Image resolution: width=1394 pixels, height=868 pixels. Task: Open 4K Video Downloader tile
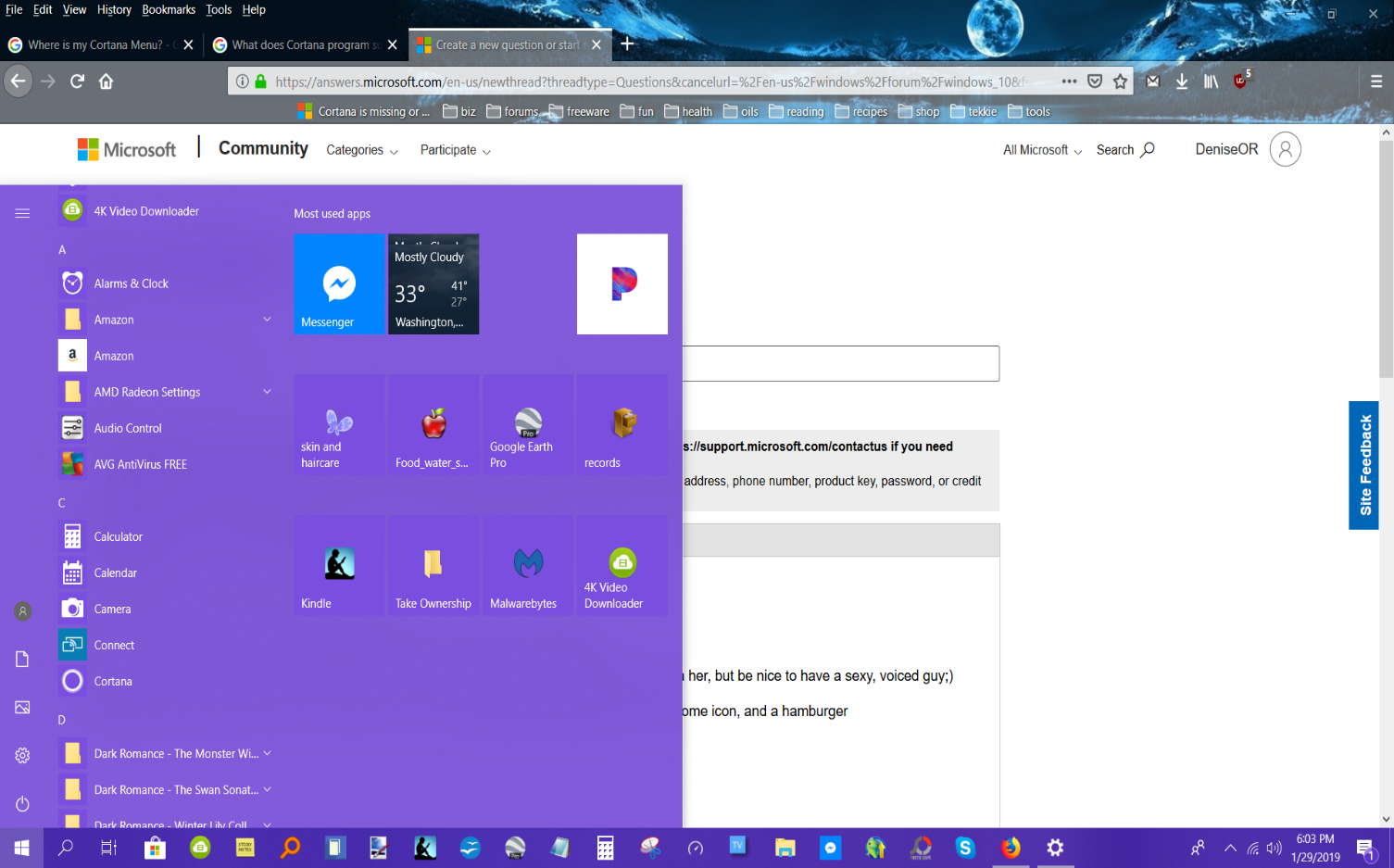(x=622, y=566)
